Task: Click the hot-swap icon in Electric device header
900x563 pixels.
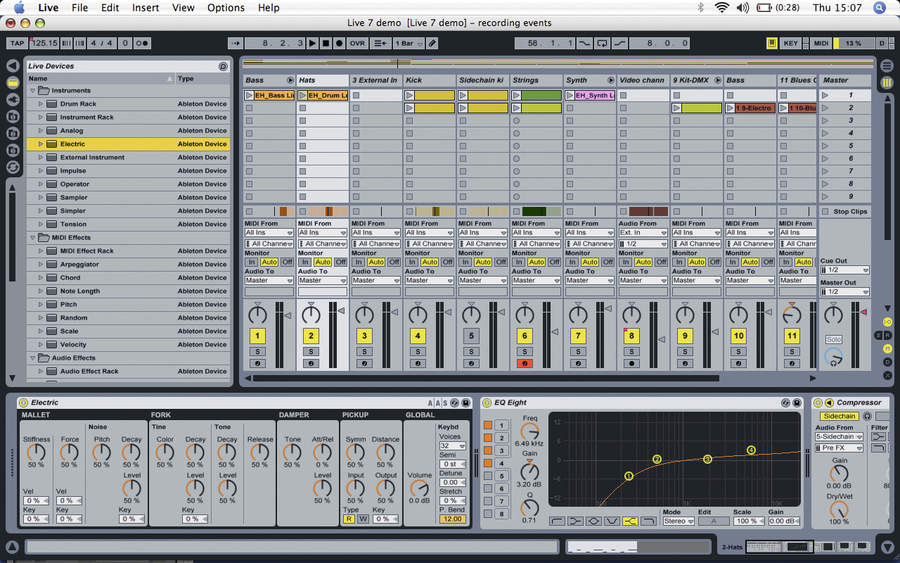Action: (455, 403)
